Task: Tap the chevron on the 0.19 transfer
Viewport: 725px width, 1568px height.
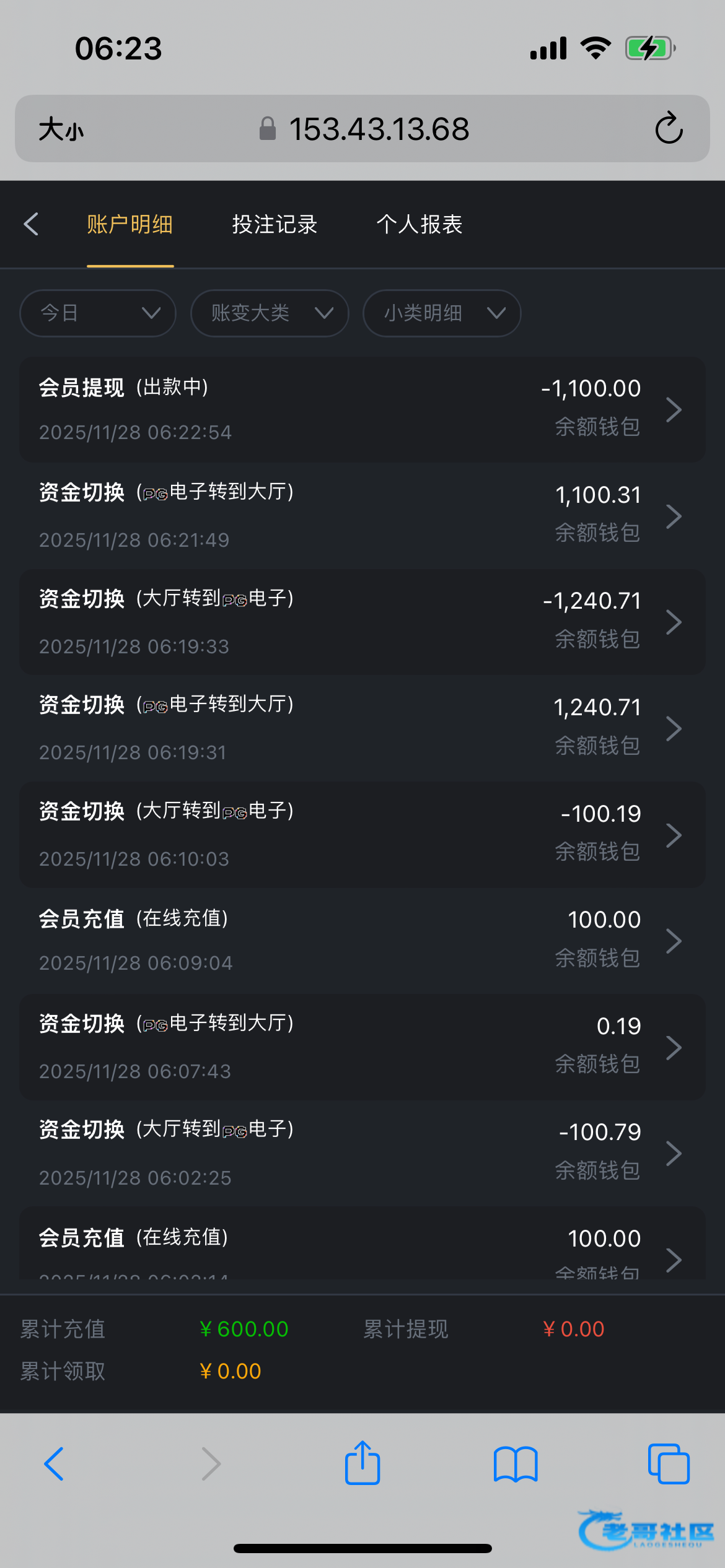Action: (x=674, y=1047)
